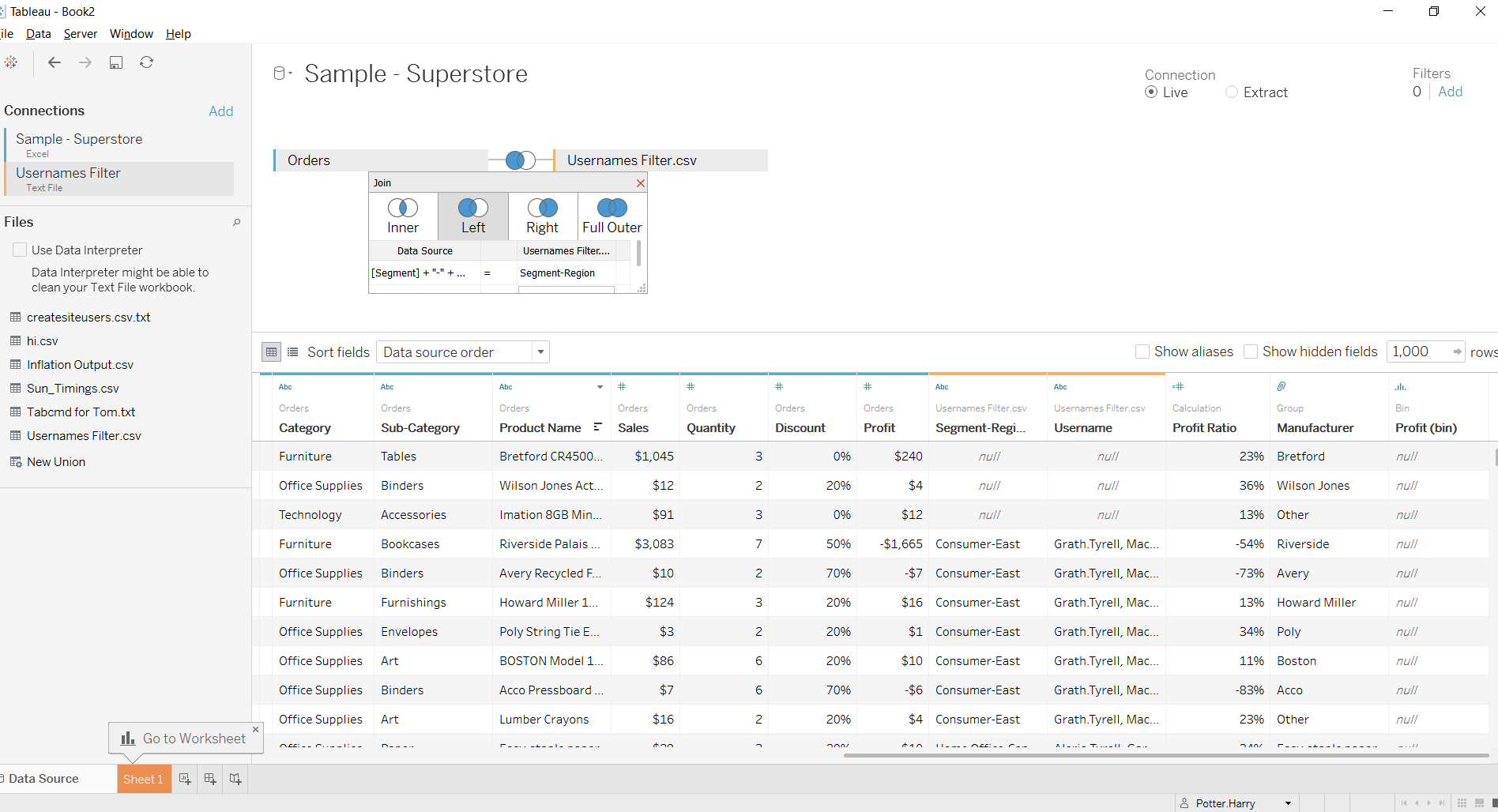Click the bin histogram icon of Profit (bin)
The width and height of the screenshot is (1498, 812).
click(1401, 386)
